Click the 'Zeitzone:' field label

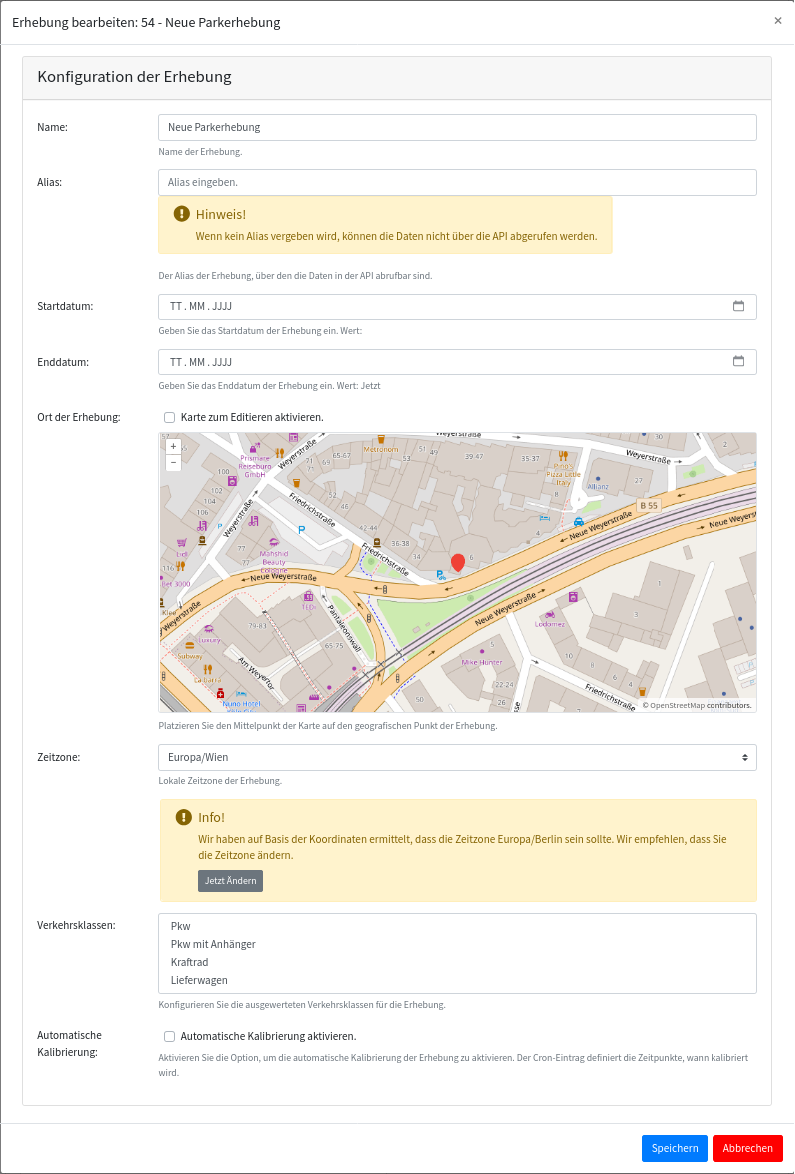pos(58,757)
